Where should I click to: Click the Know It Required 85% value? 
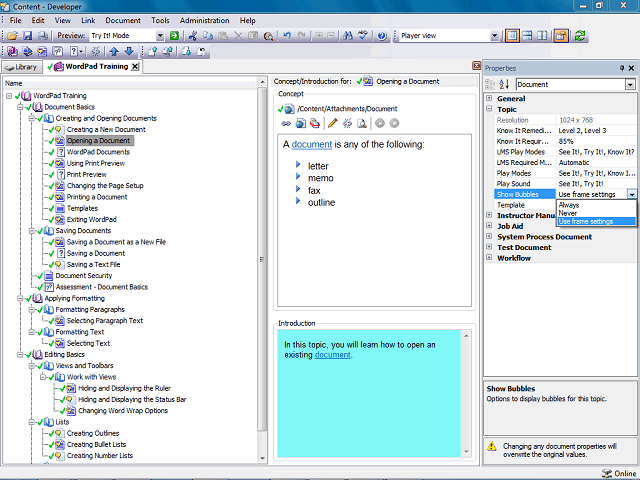(596, 141)
